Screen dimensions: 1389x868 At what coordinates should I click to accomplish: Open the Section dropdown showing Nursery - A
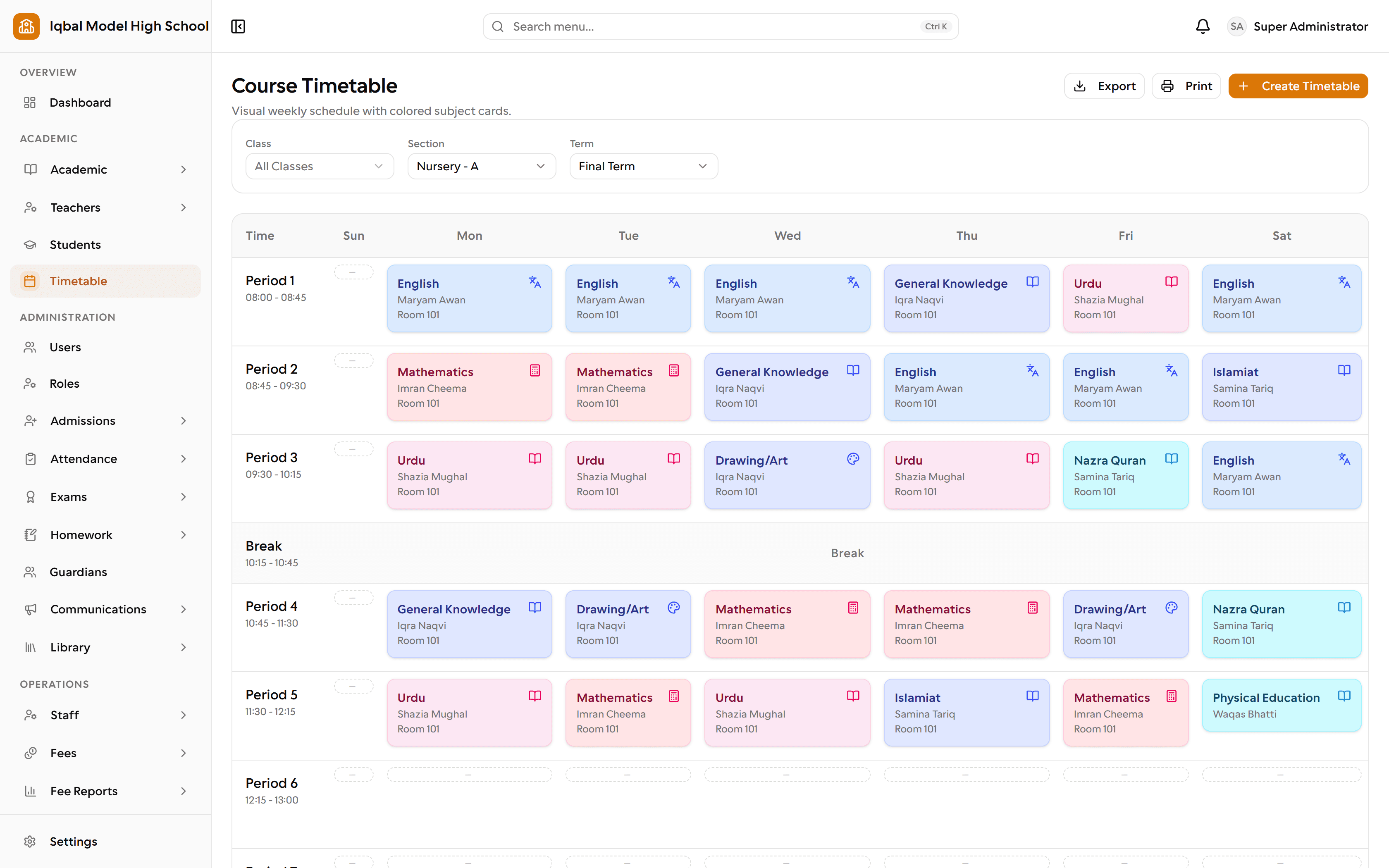pyautogui.click(x=482, y=166)
